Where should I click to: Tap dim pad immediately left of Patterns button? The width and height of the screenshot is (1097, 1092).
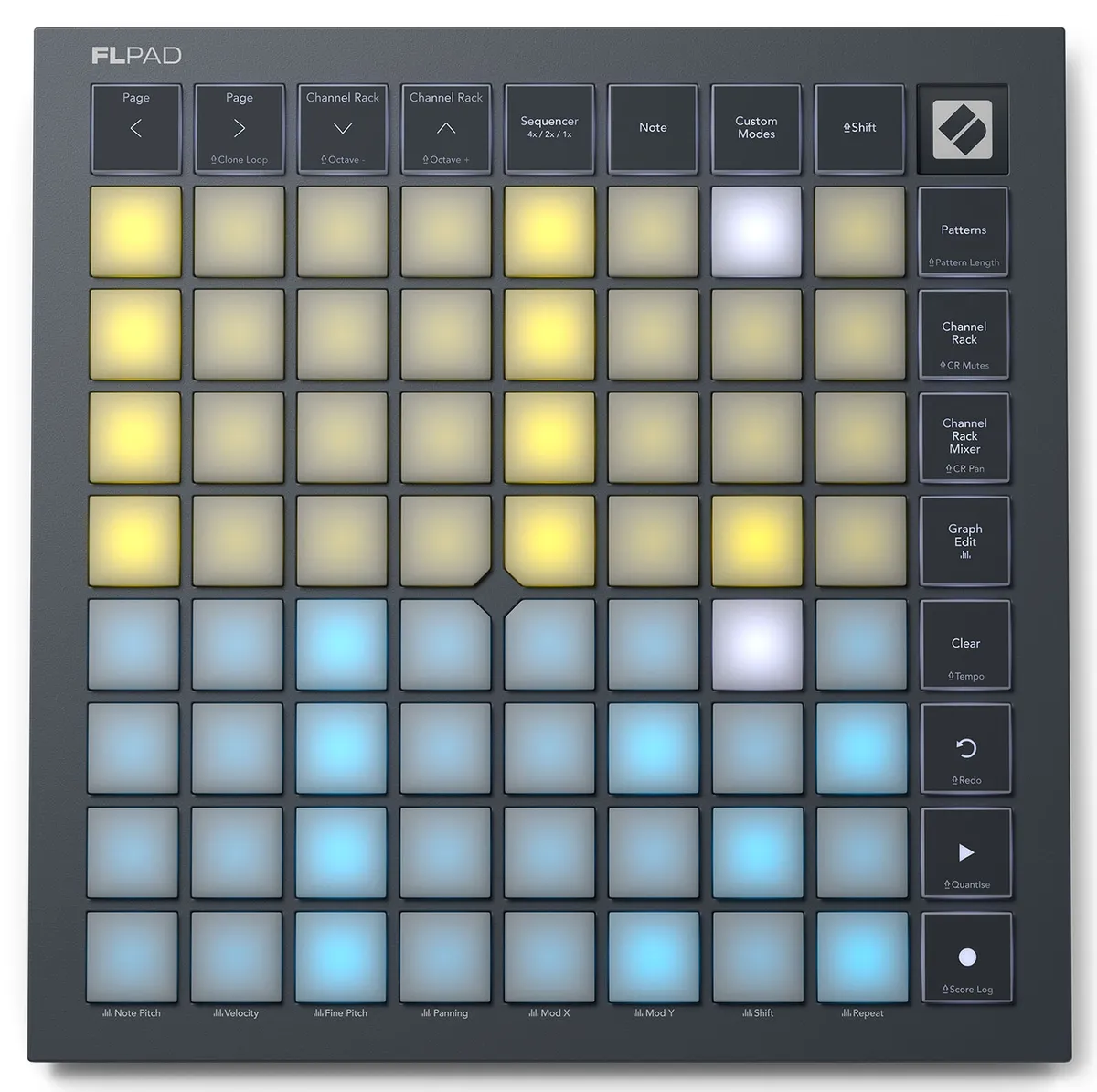pos(859,231)
